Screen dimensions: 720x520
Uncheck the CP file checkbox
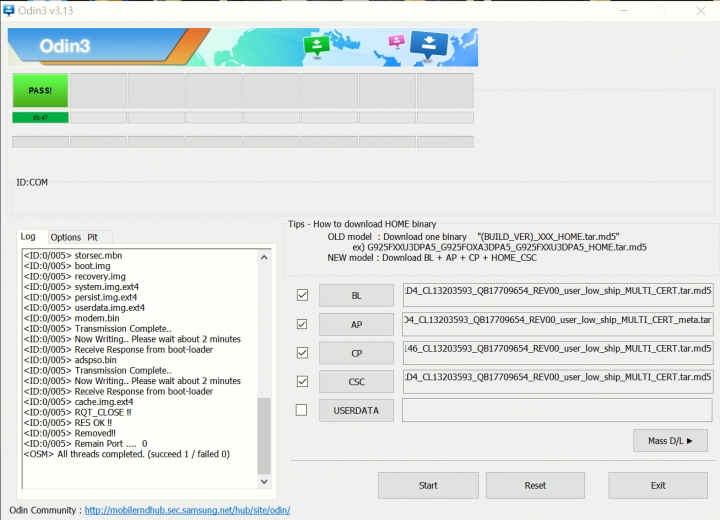pyautogui.click(x=302, y=353)
